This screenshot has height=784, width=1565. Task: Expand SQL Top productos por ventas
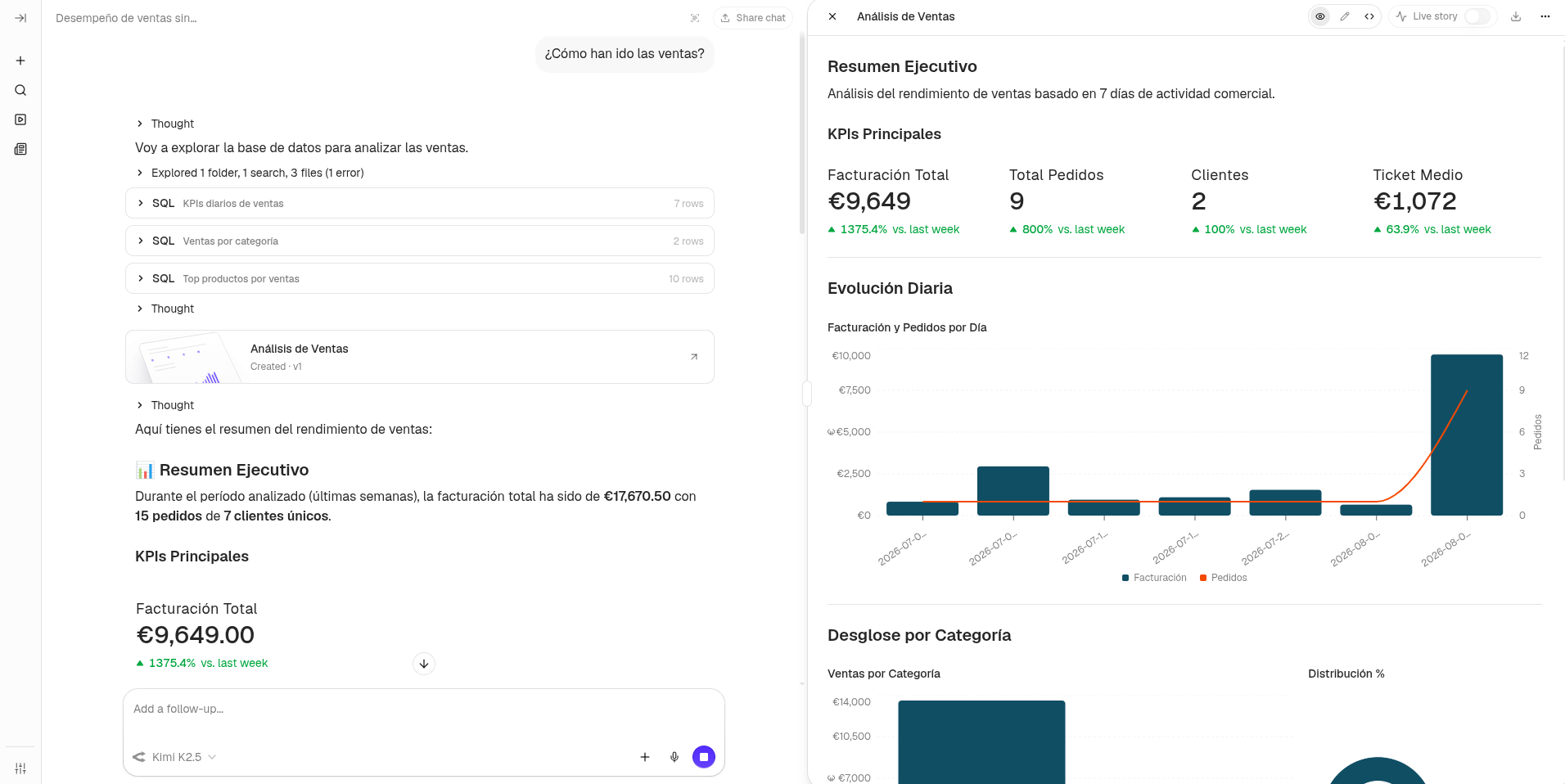tap(420, 278)
